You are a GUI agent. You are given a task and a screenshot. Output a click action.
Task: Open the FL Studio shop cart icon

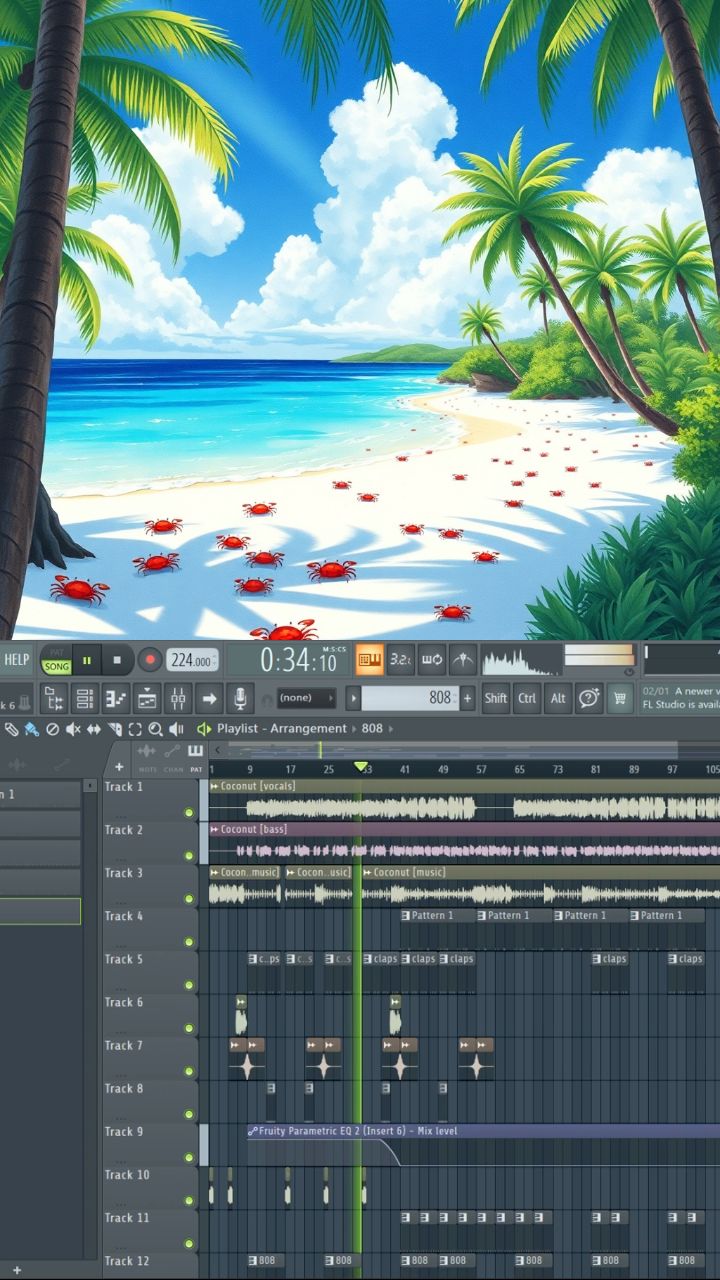point(620,698)
